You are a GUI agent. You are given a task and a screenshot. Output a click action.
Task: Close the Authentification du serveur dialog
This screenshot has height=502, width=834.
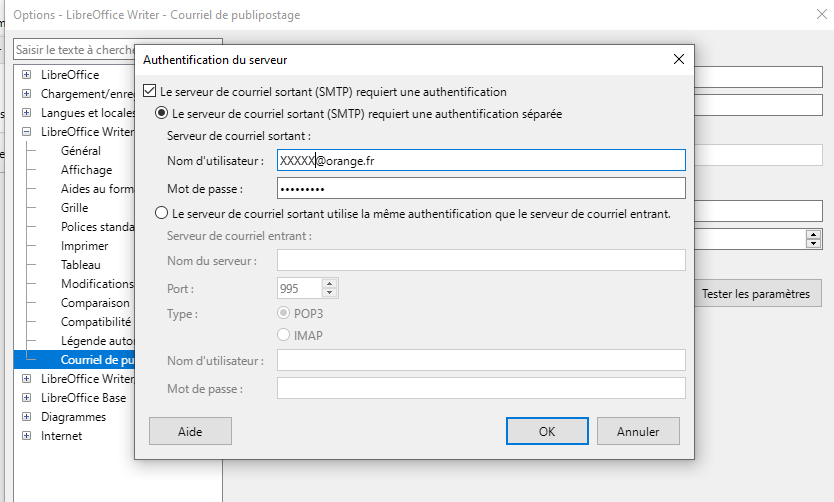click(x=679, y=59)
